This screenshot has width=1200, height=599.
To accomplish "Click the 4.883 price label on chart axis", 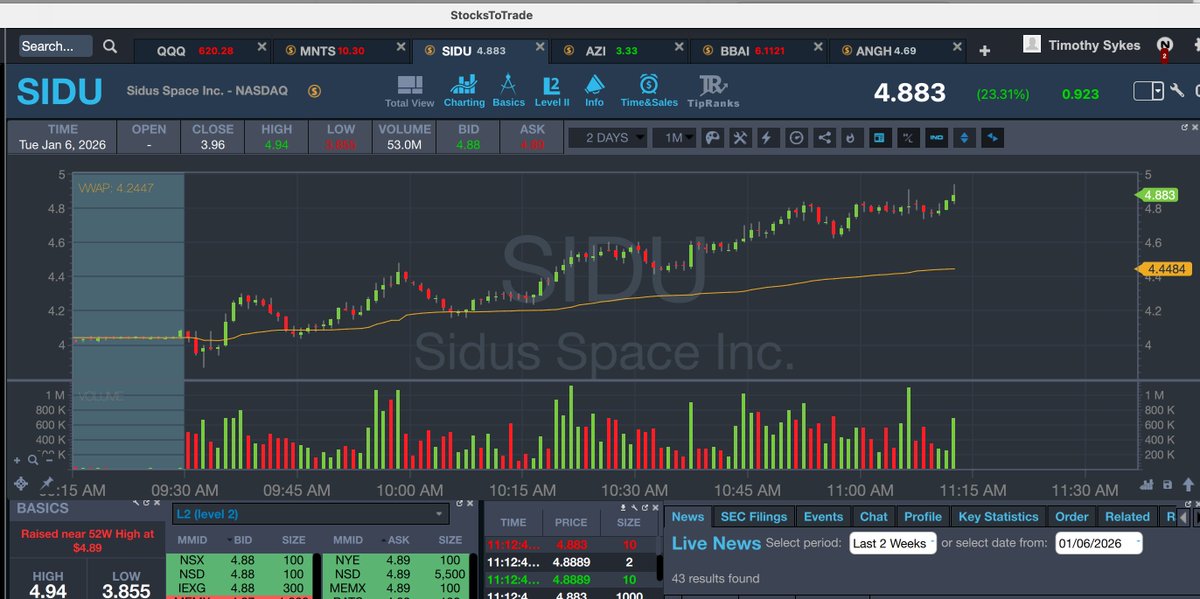I will point(1158,196).
